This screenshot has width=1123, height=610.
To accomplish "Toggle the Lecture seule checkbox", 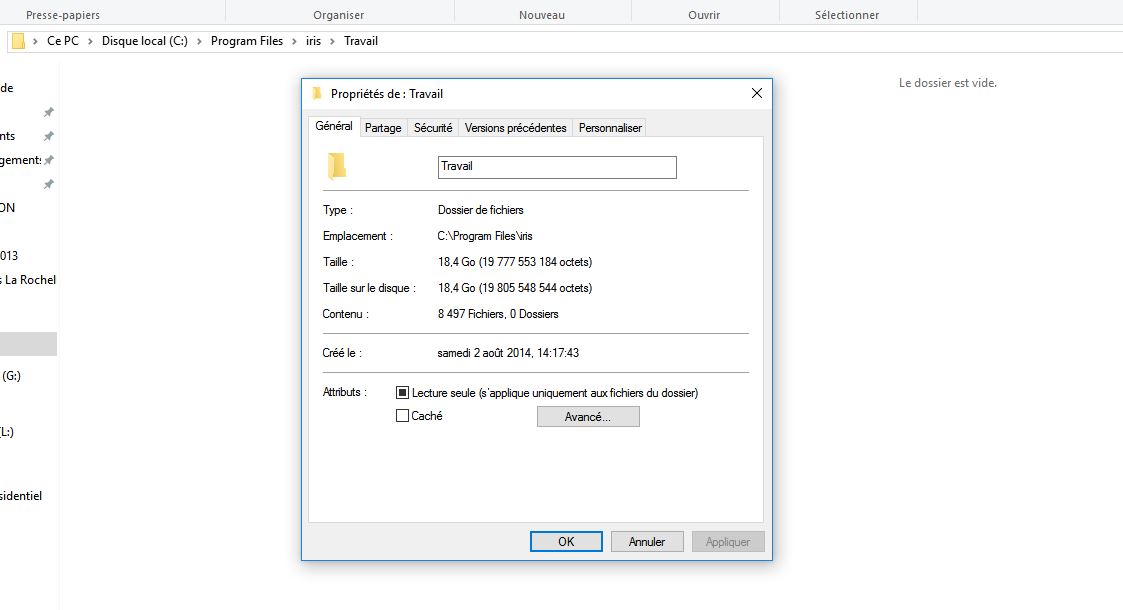I will 403,392.
